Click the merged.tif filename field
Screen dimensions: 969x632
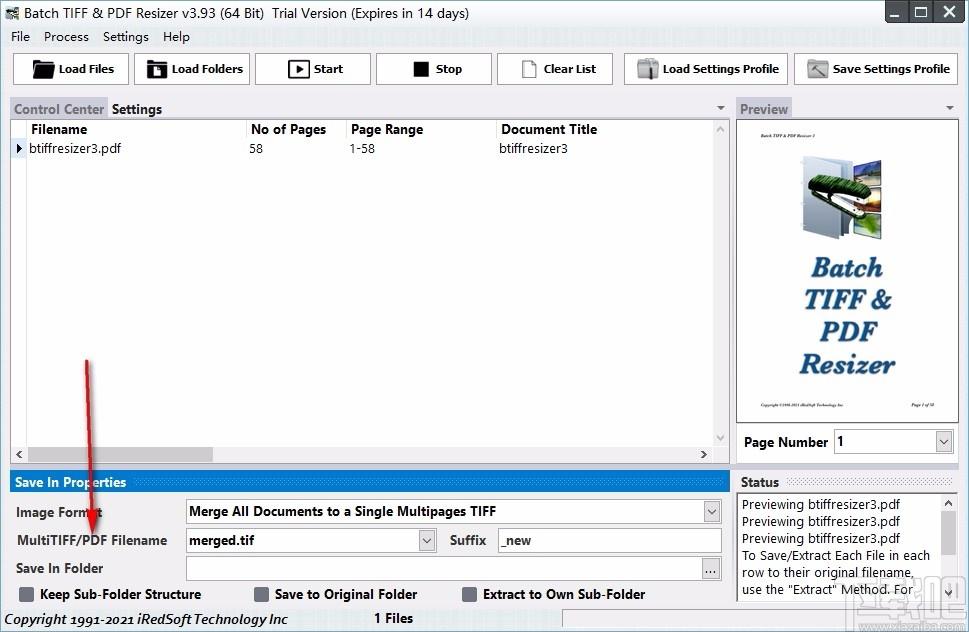(x=303, y=541)
